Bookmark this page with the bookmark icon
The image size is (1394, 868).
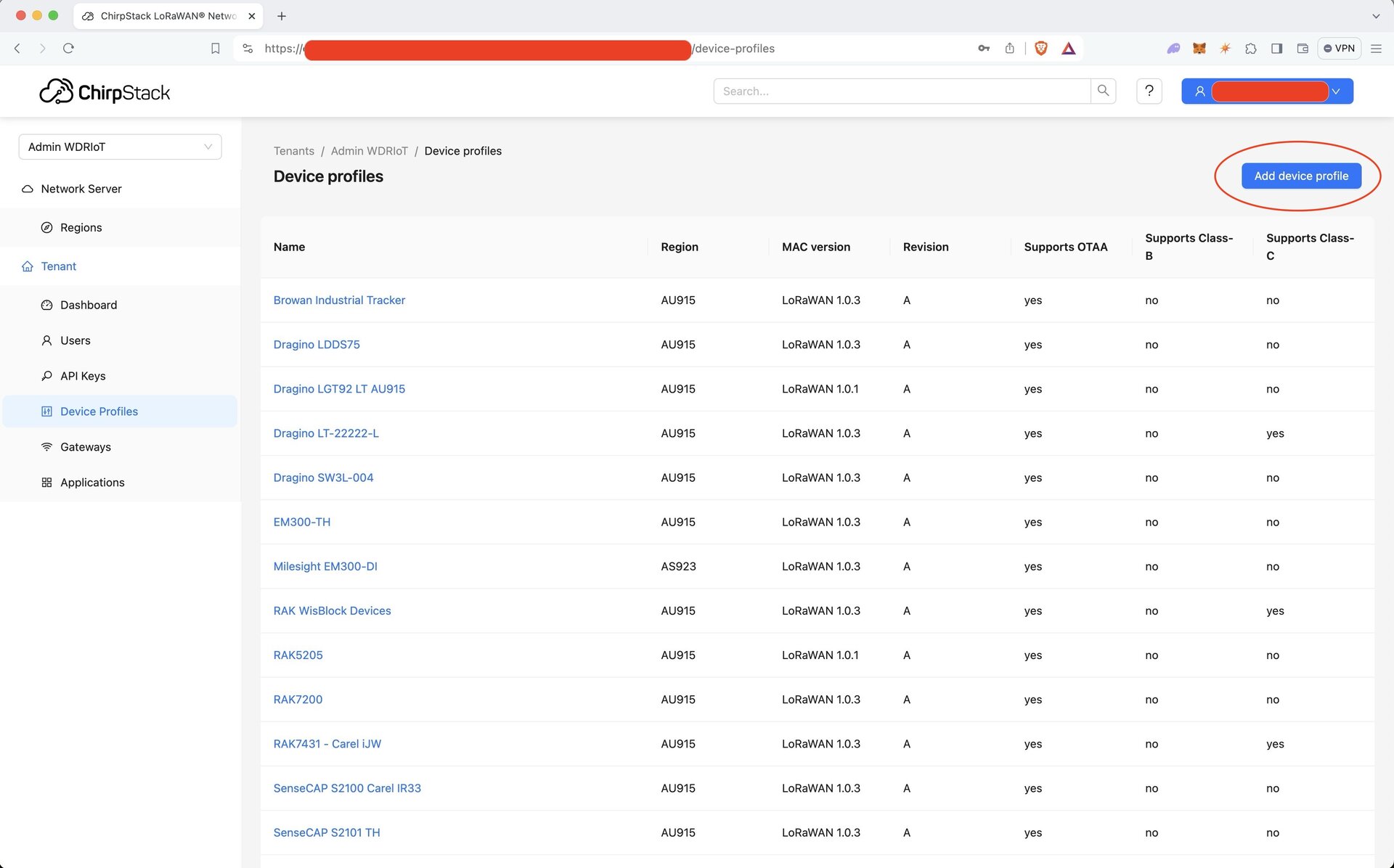pyautogui.click(x=215, y=49)
